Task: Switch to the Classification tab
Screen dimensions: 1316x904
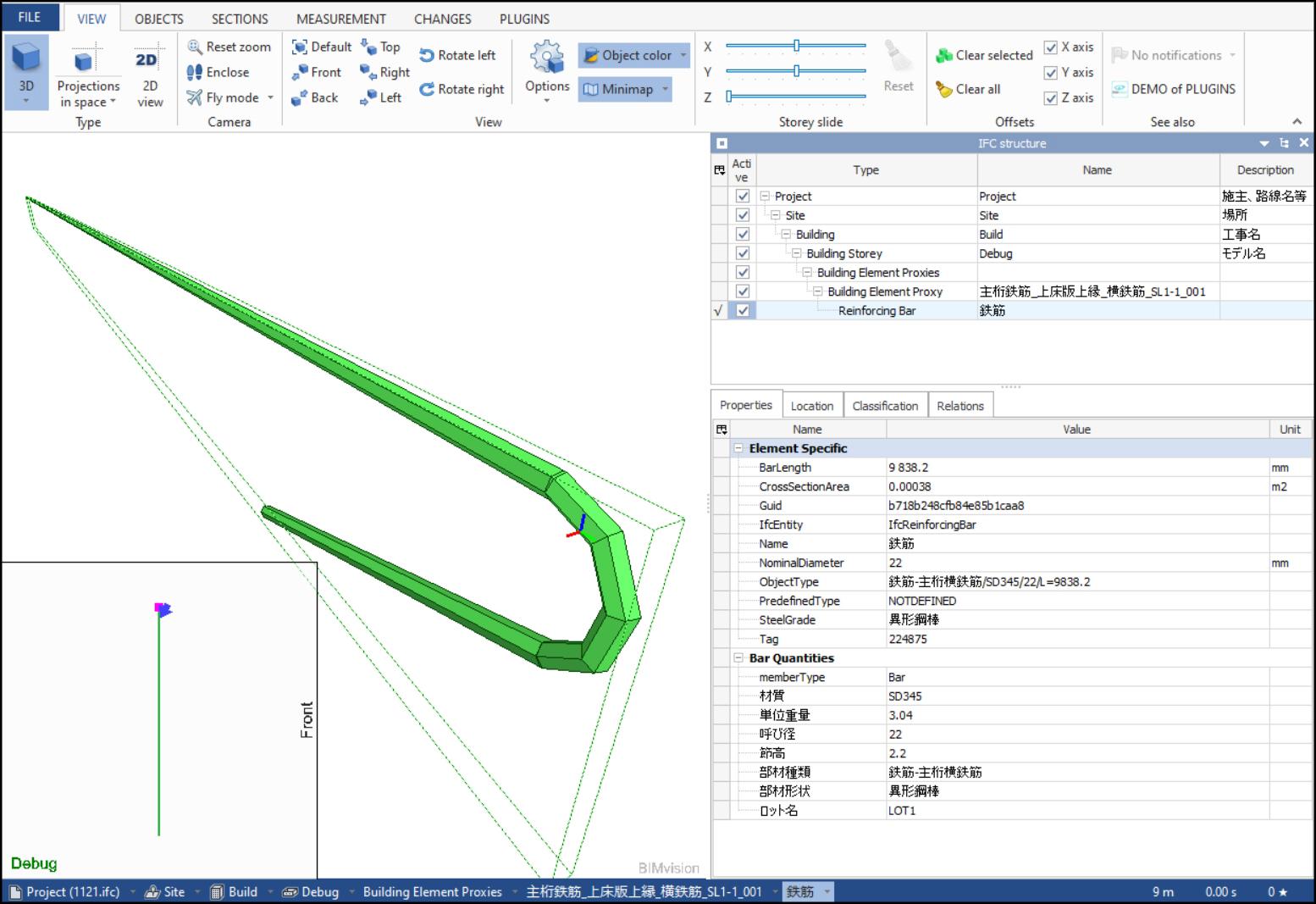Action: click(885, 406)
